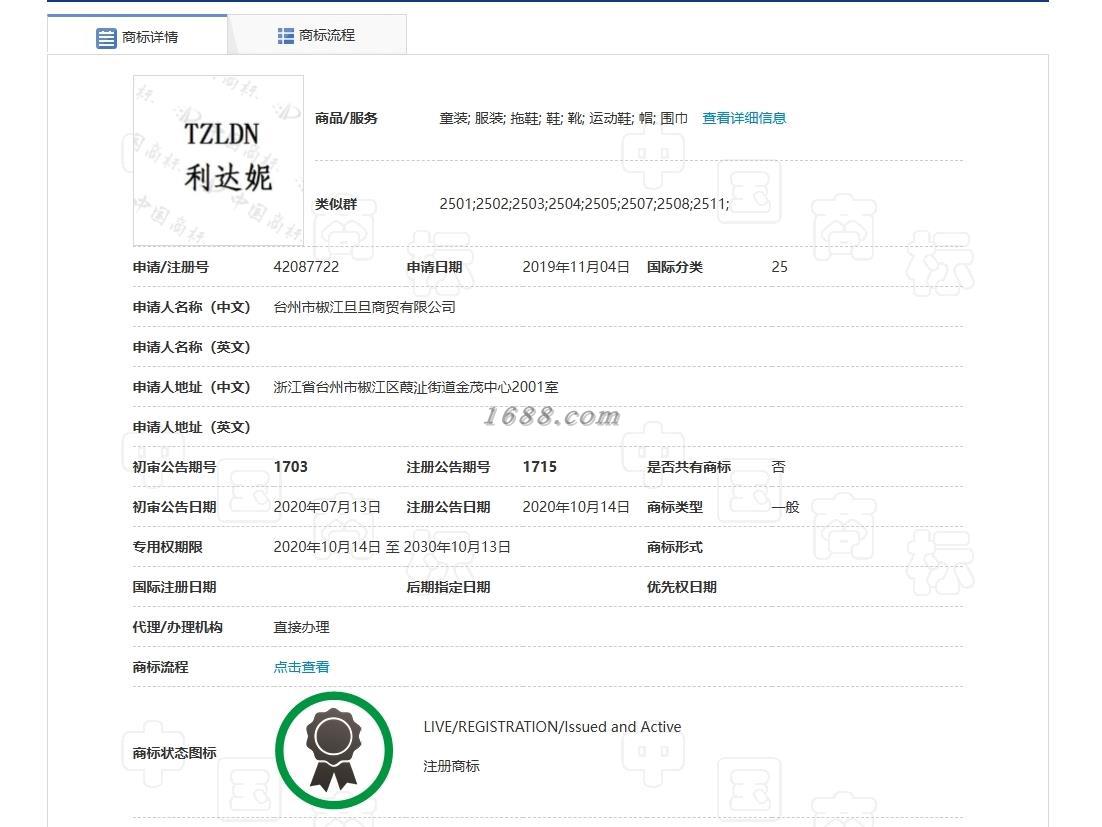Image resolution: width=1102 pixels, height=827 pixels.
Task: Click the 商标类型 label
Action: click(x=675, y=507)
